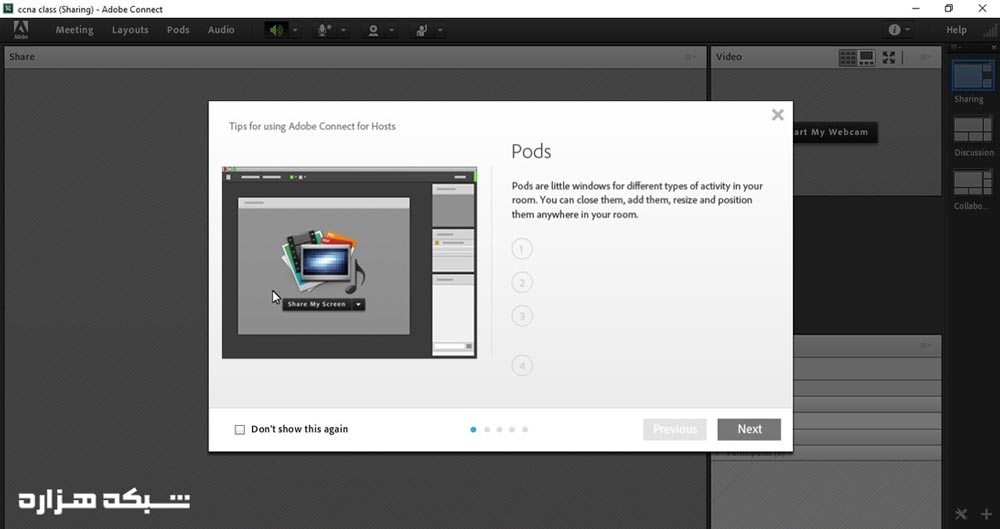
Task: Toggle the microphone icon
Action: tap(325, 30)
